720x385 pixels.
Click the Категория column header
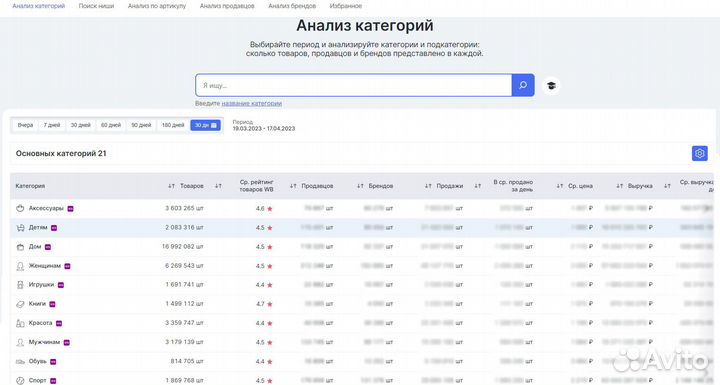tap(30, 186)
